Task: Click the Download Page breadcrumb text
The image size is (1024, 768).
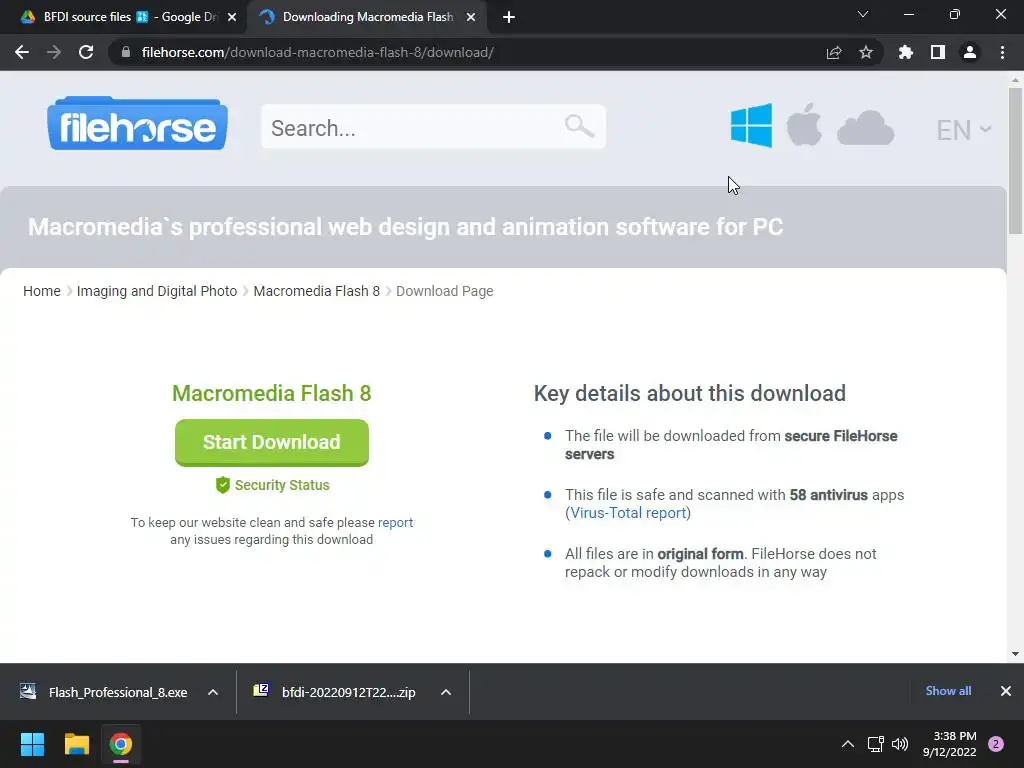Action: point(445,291)
